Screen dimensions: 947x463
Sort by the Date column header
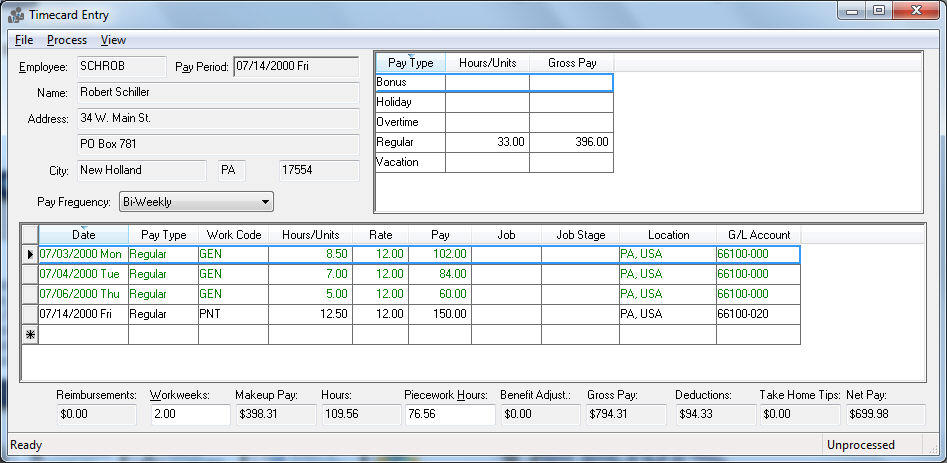tap(84, 235)
